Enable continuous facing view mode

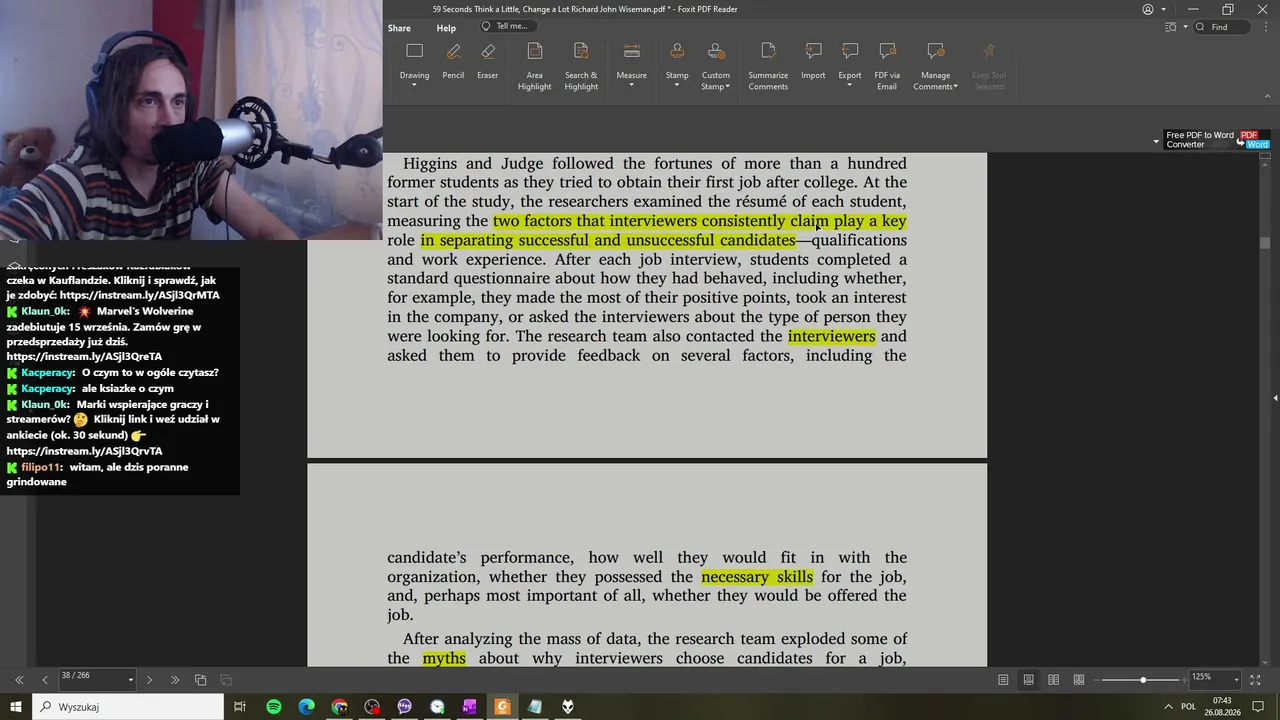point(1079,680)
